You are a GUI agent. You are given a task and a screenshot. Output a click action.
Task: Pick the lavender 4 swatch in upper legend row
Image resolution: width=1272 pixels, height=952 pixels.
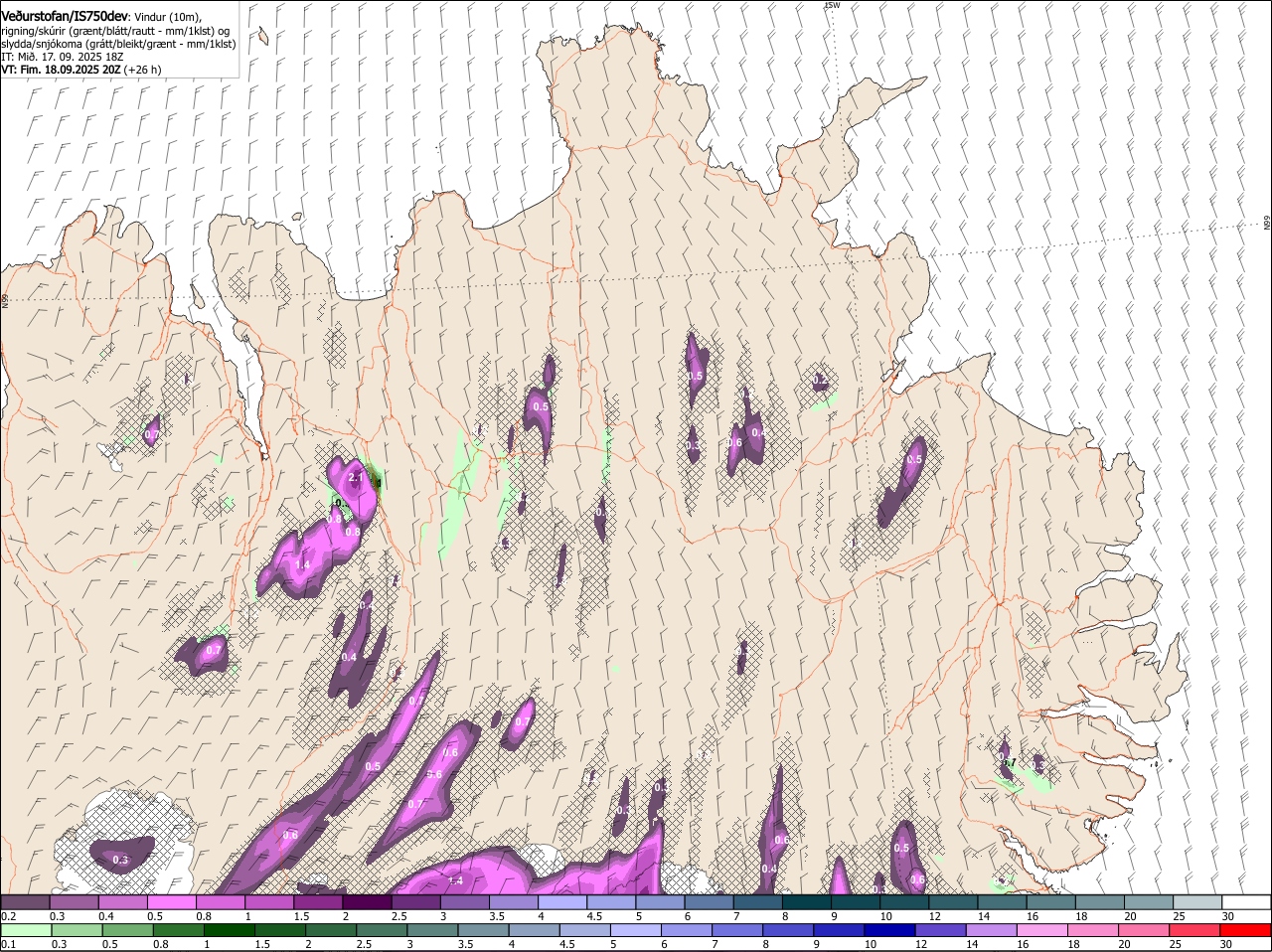(x=561, y=902)
